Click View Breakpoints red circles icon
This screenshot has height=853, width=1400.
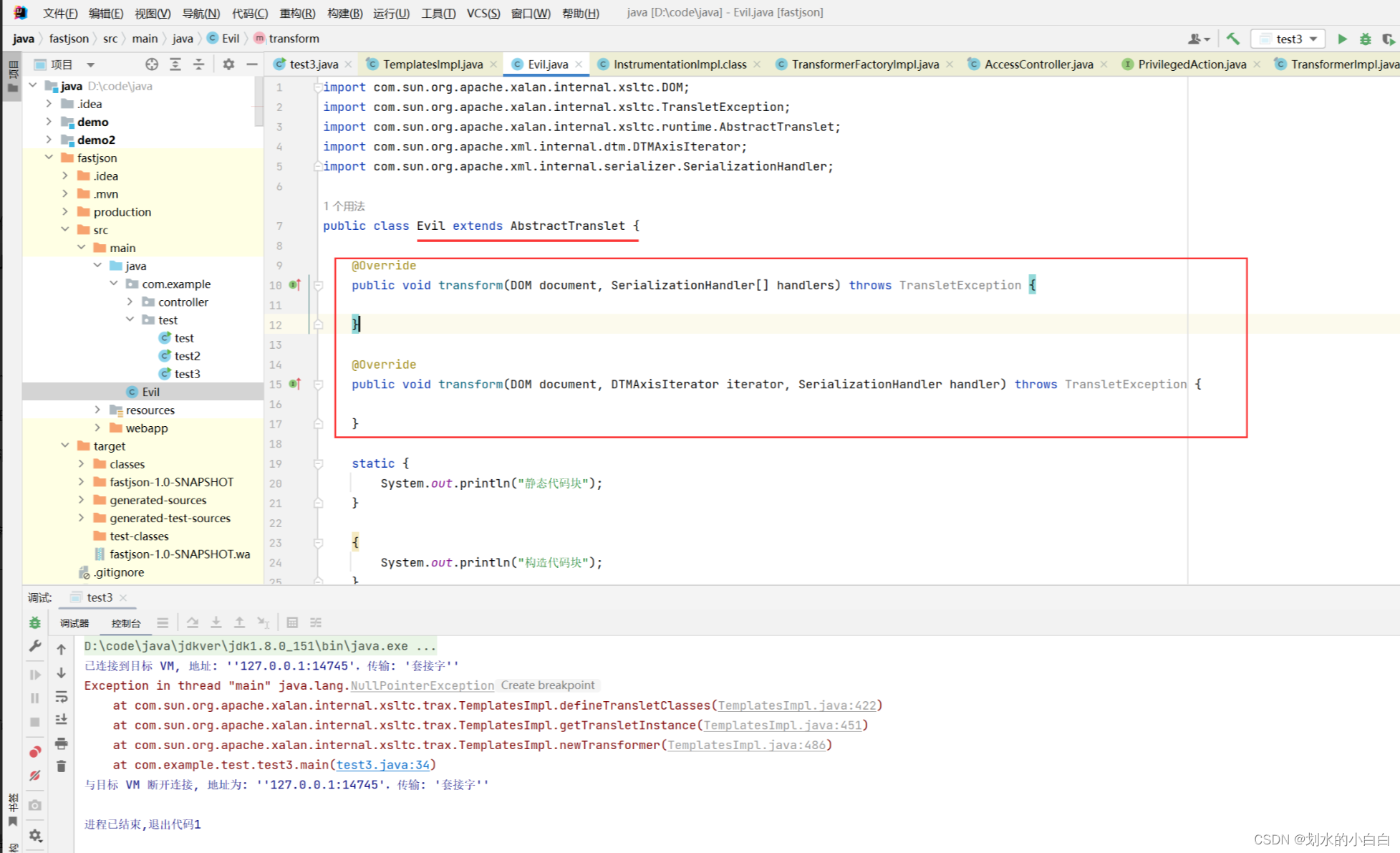point(34,751)
